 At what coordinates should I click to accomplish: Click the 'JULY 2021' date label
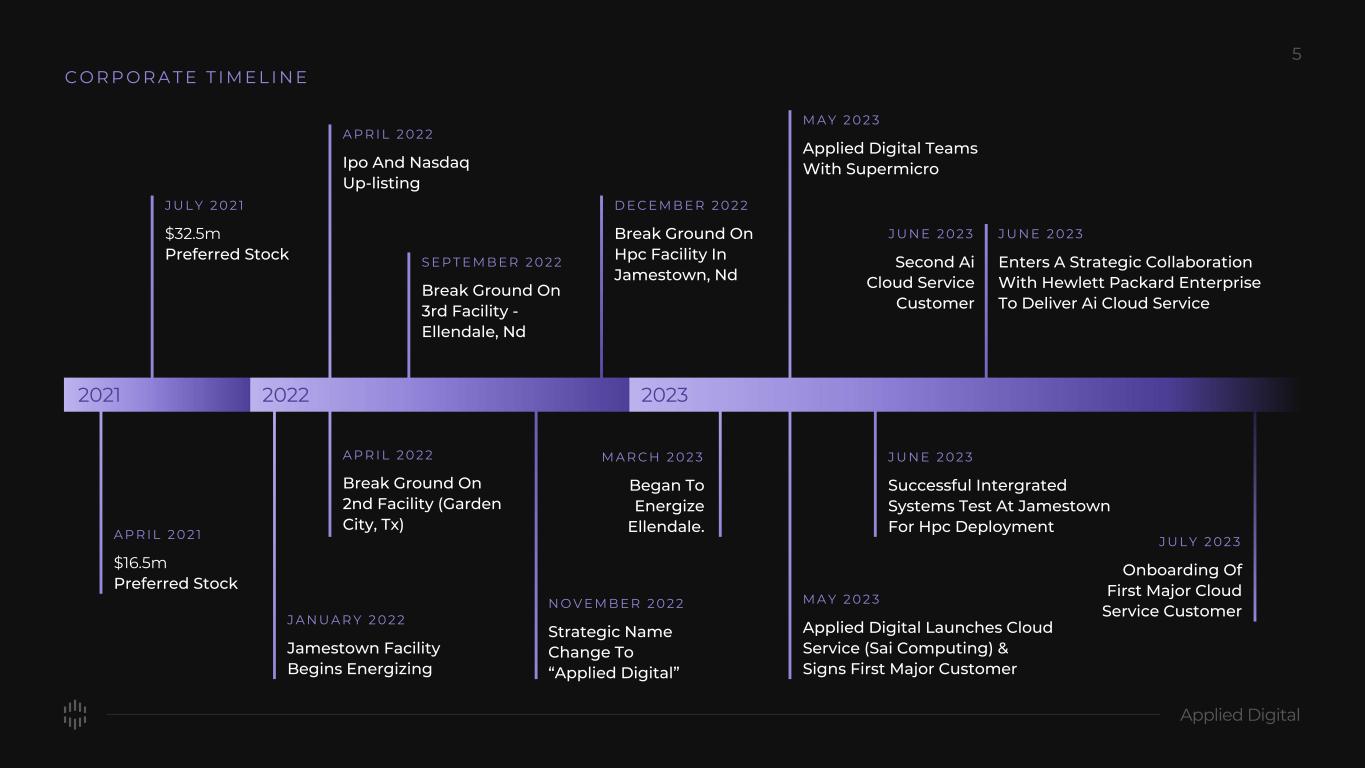[x=205, y=205]
